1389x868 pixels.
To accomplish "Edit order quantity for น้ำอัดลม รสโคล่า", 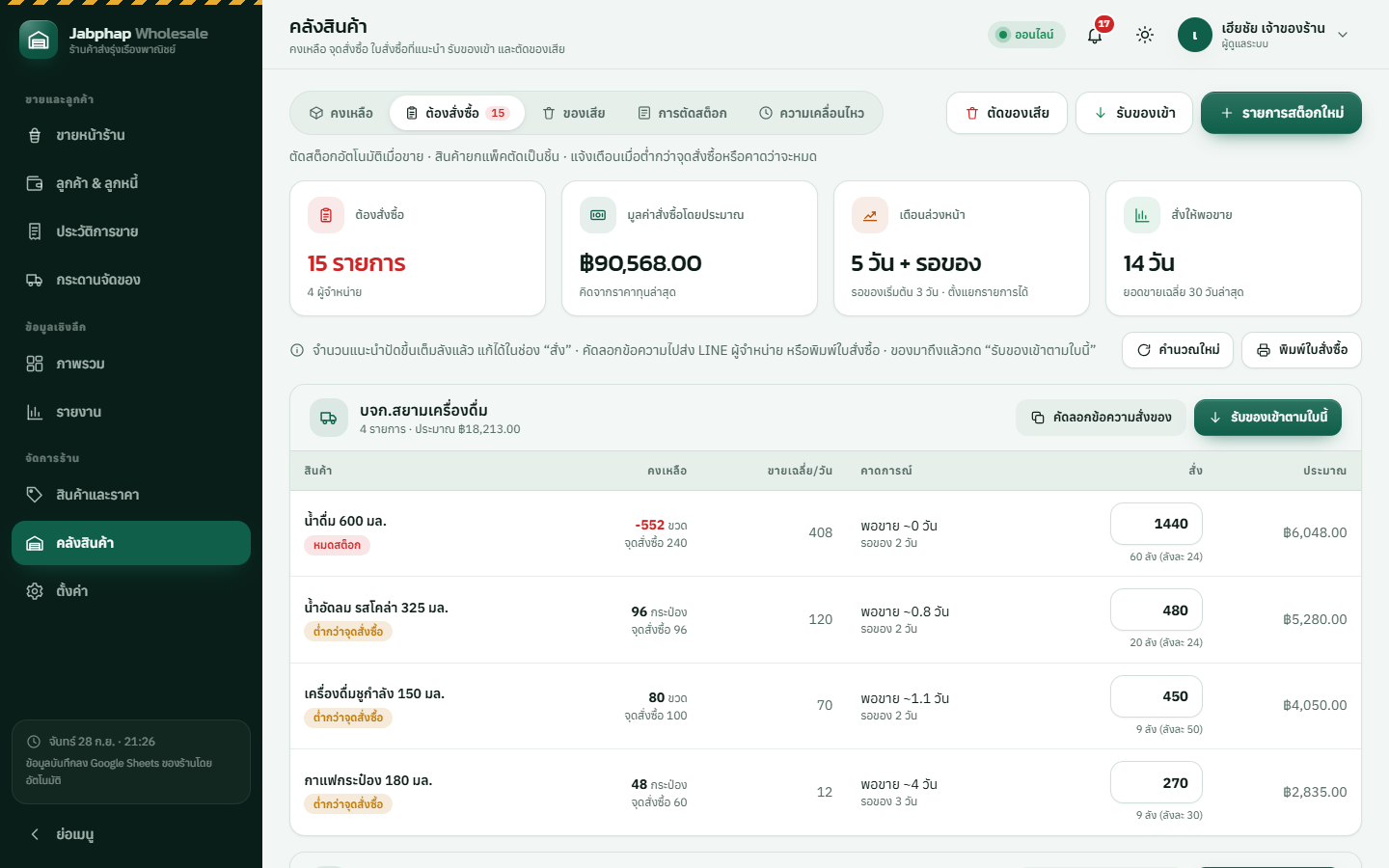I will pos(1157,610).
